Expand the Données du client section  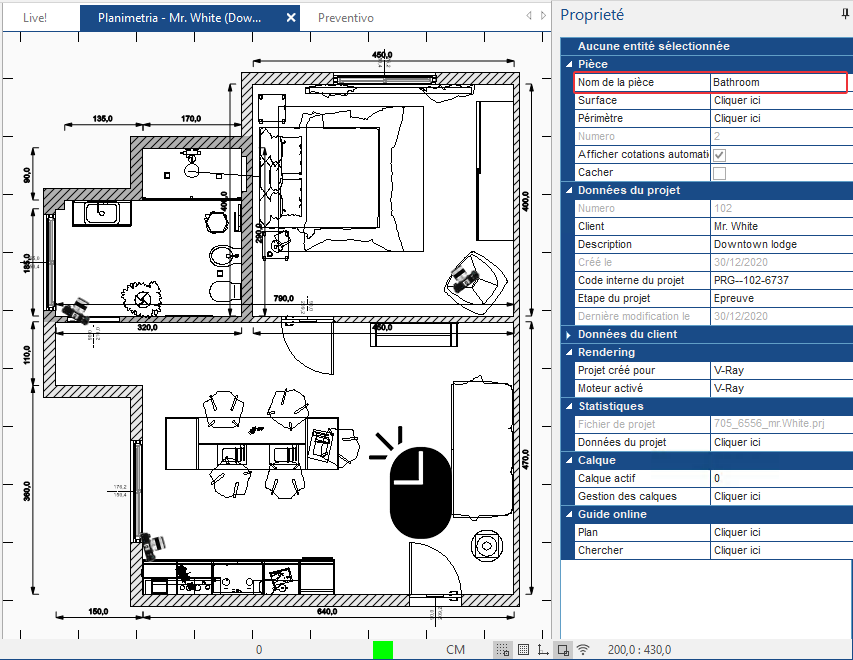point(568,335)
